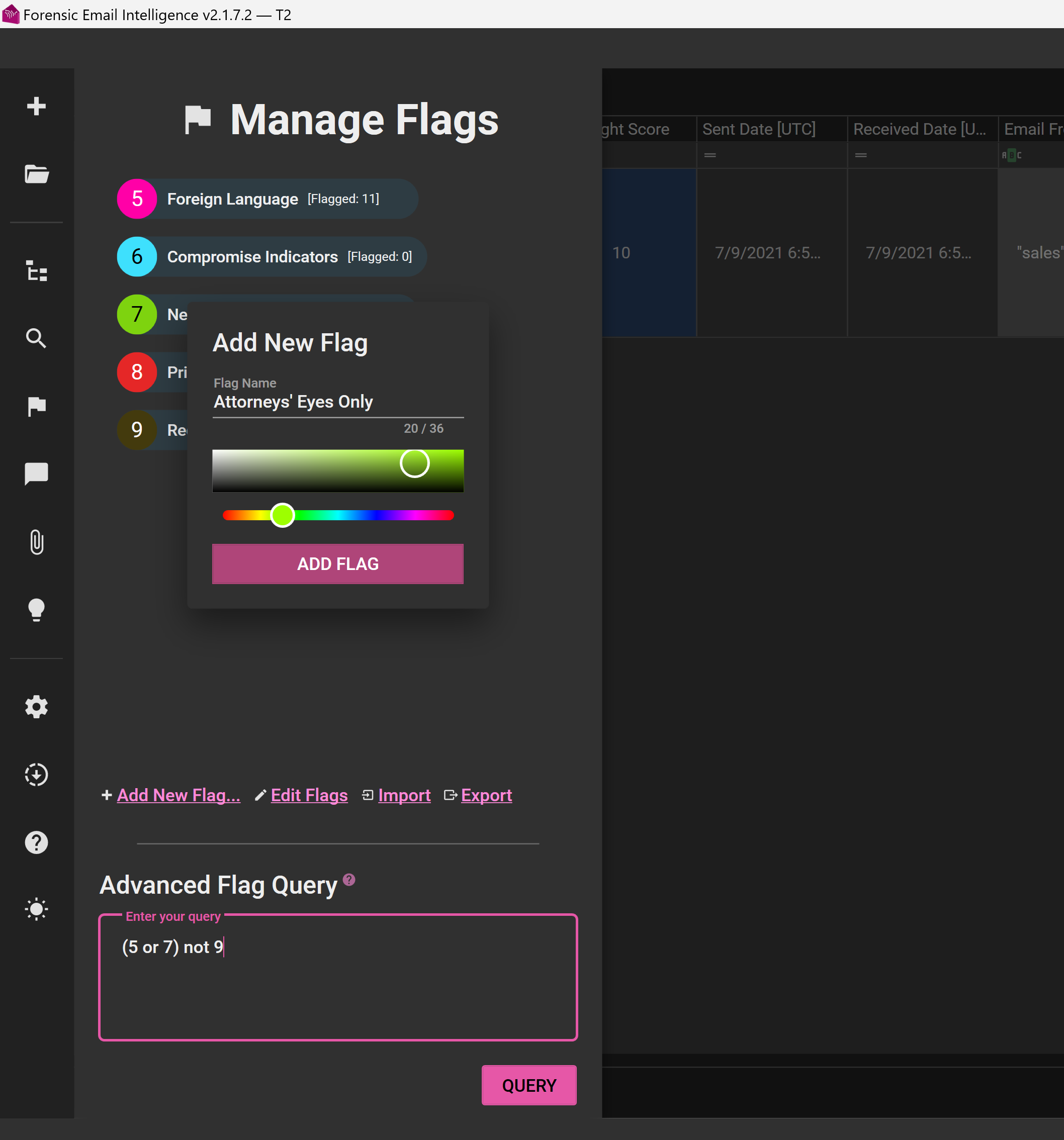Open the Sent Date column filter operator
This screenshot has height=1140, width=1064.
point(710,155)
